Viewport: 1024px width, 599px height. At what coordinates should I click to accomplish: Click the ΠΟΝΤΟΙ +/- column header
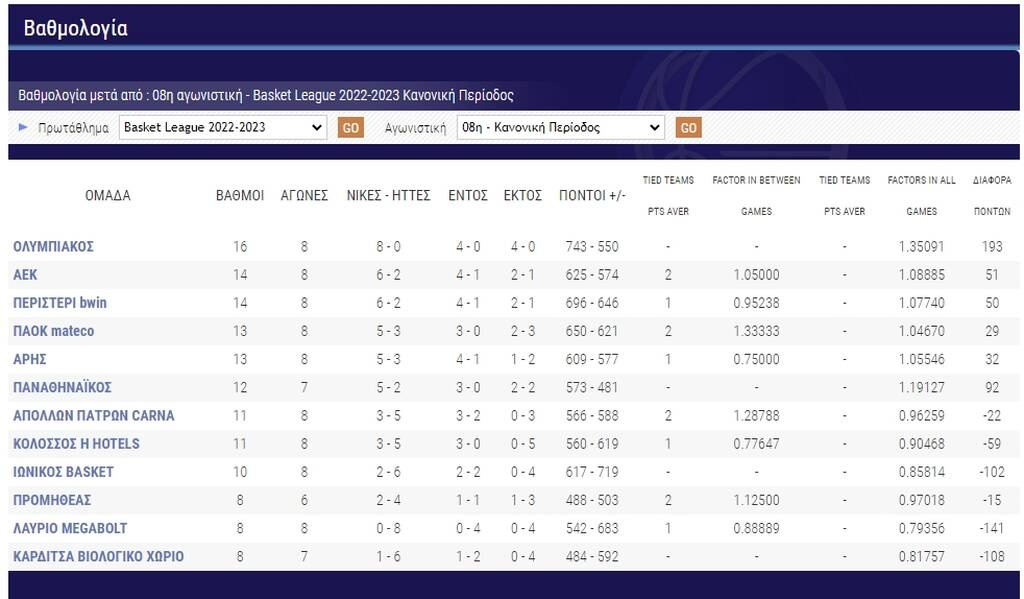pyautogui.click(x=593, y=195)
